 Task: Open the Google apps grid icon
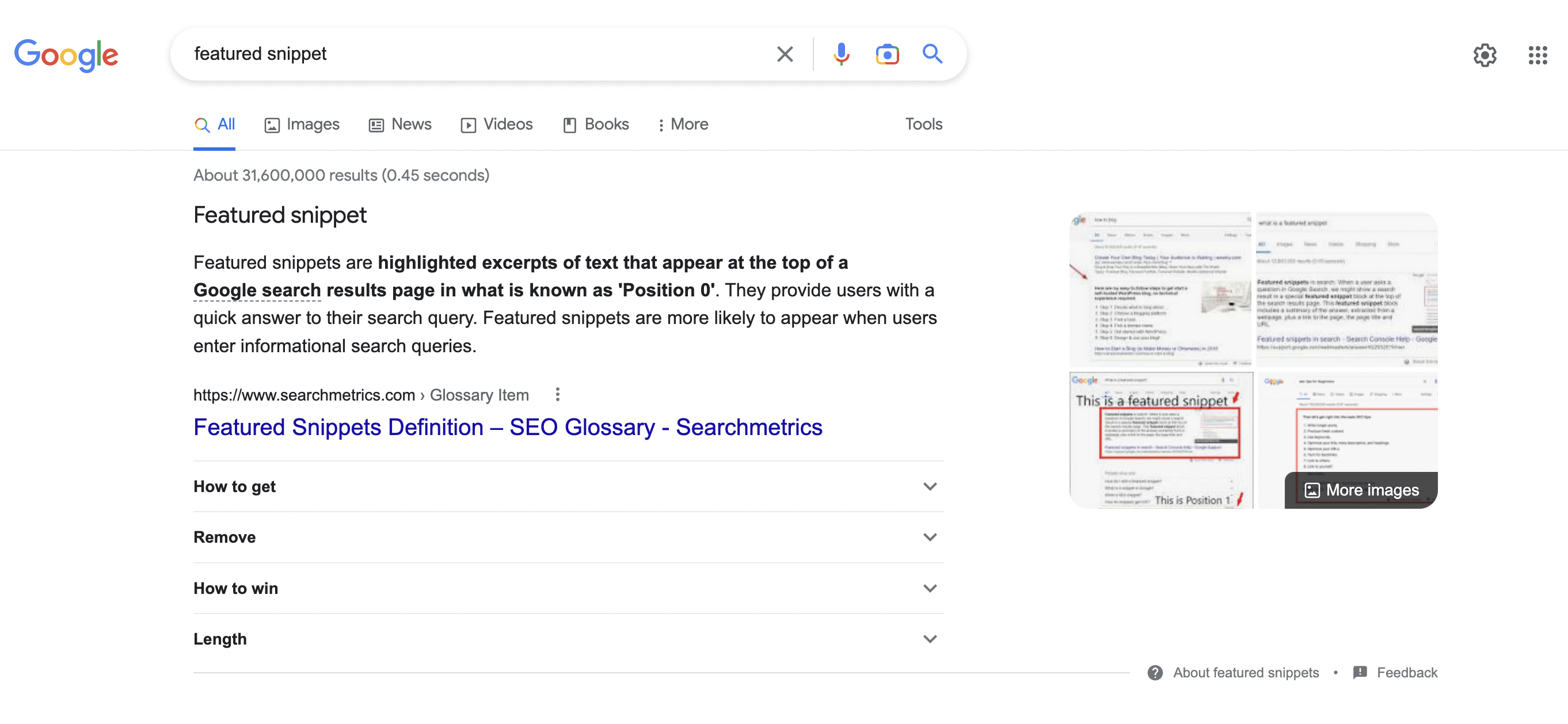pos(1537,55)
